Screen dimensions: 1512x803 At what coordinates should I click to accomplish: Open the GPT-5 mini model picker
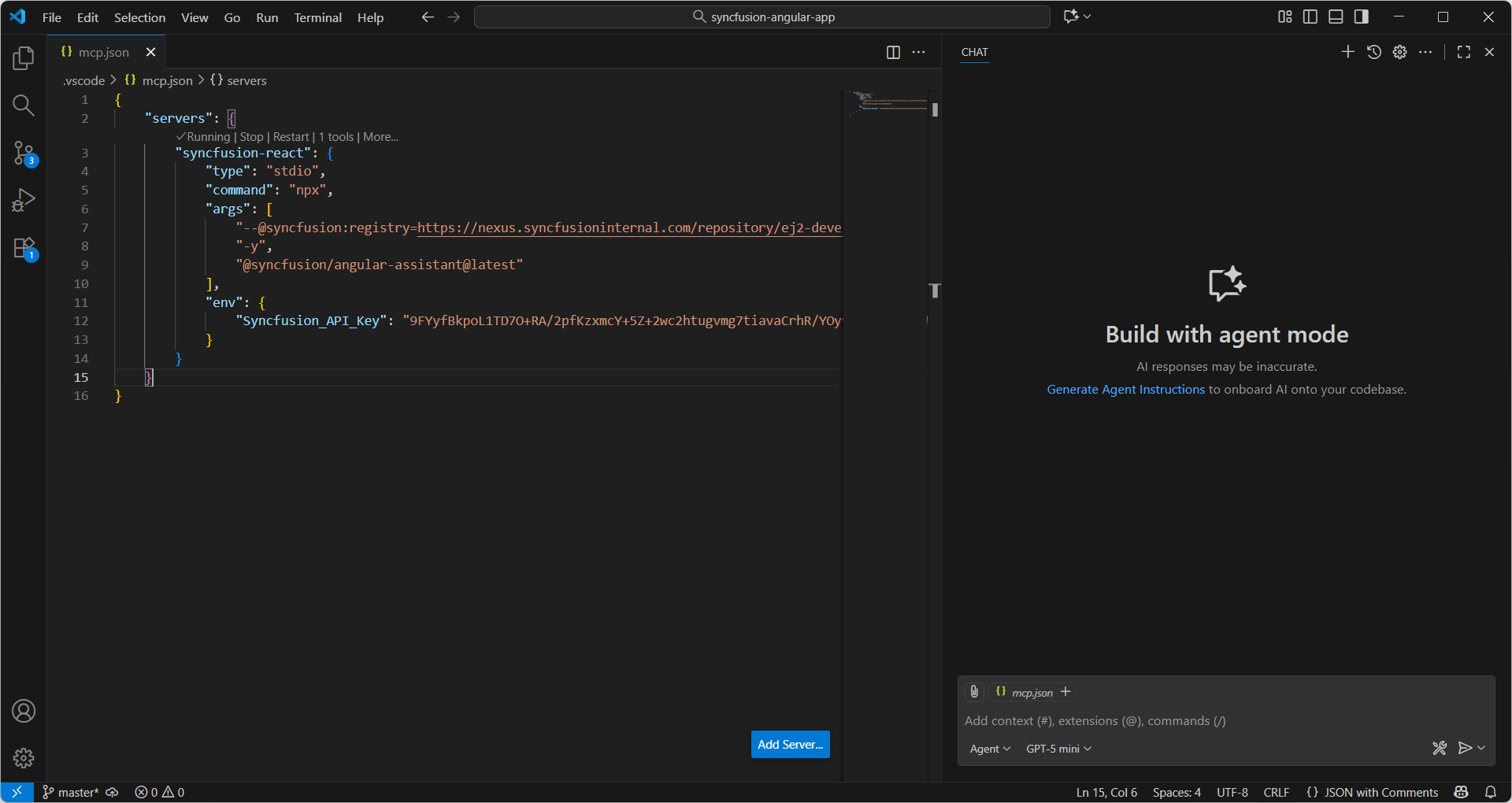[x=1058, y=748]
